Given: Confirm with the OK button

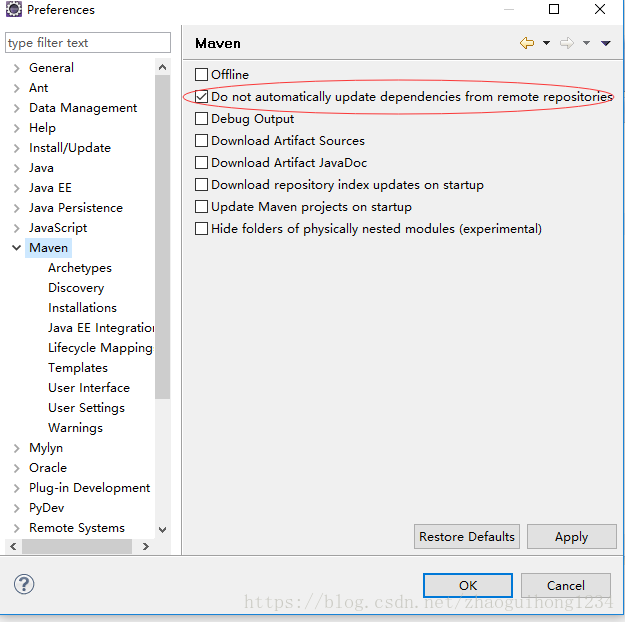Looking at the screenshot, I should 468,585.
